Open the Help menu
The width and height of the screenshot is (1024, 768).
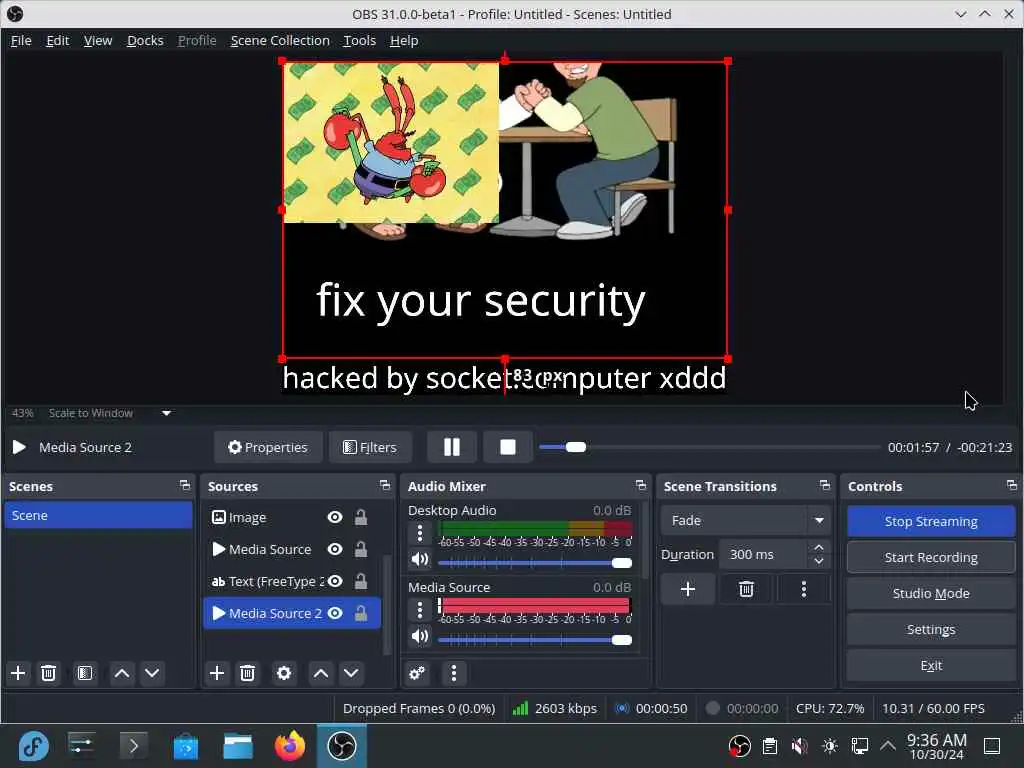point(404,40)
